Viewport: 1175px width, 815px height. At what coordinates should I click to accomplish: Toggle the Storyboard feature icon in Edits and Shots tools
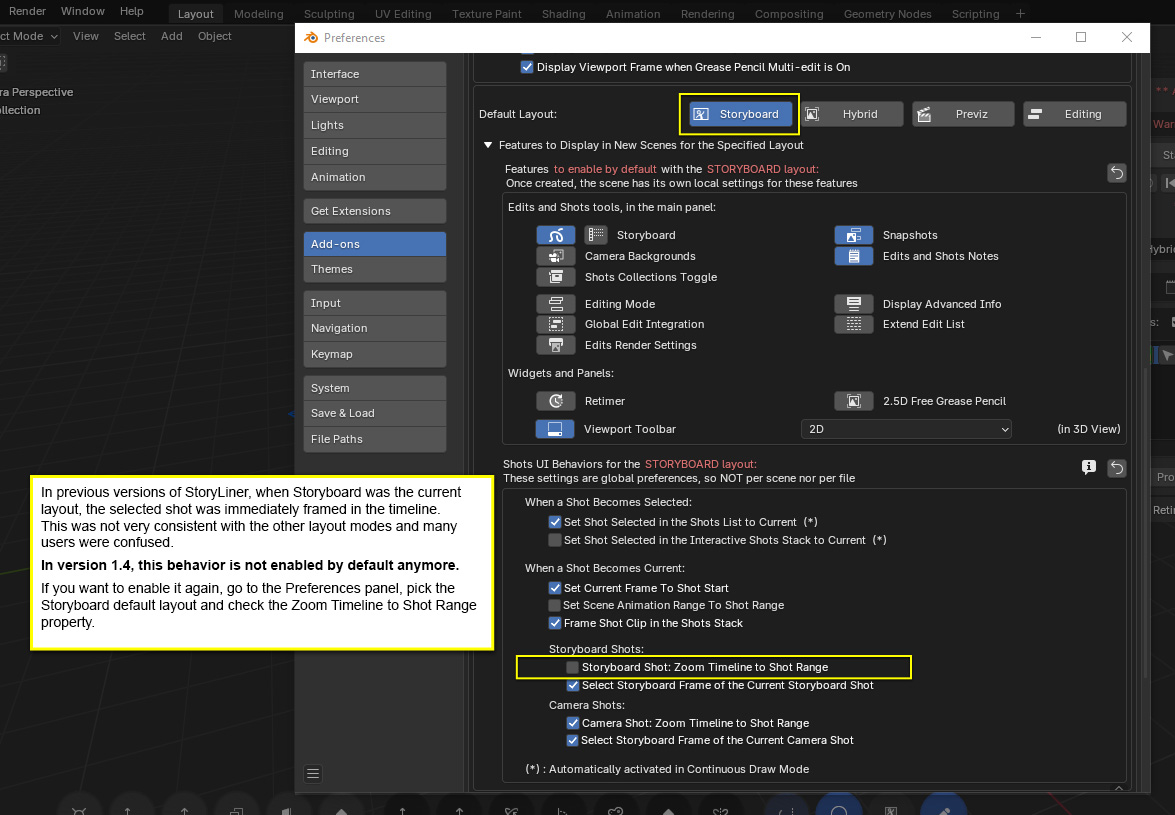point(555,235)
